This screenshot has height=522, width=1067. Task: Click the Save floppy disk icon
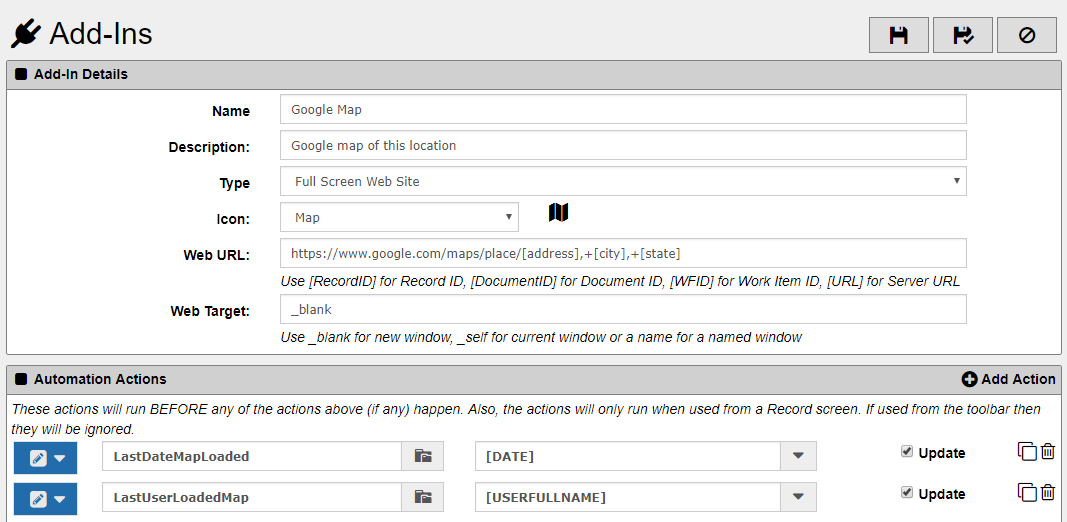(898, 35)
